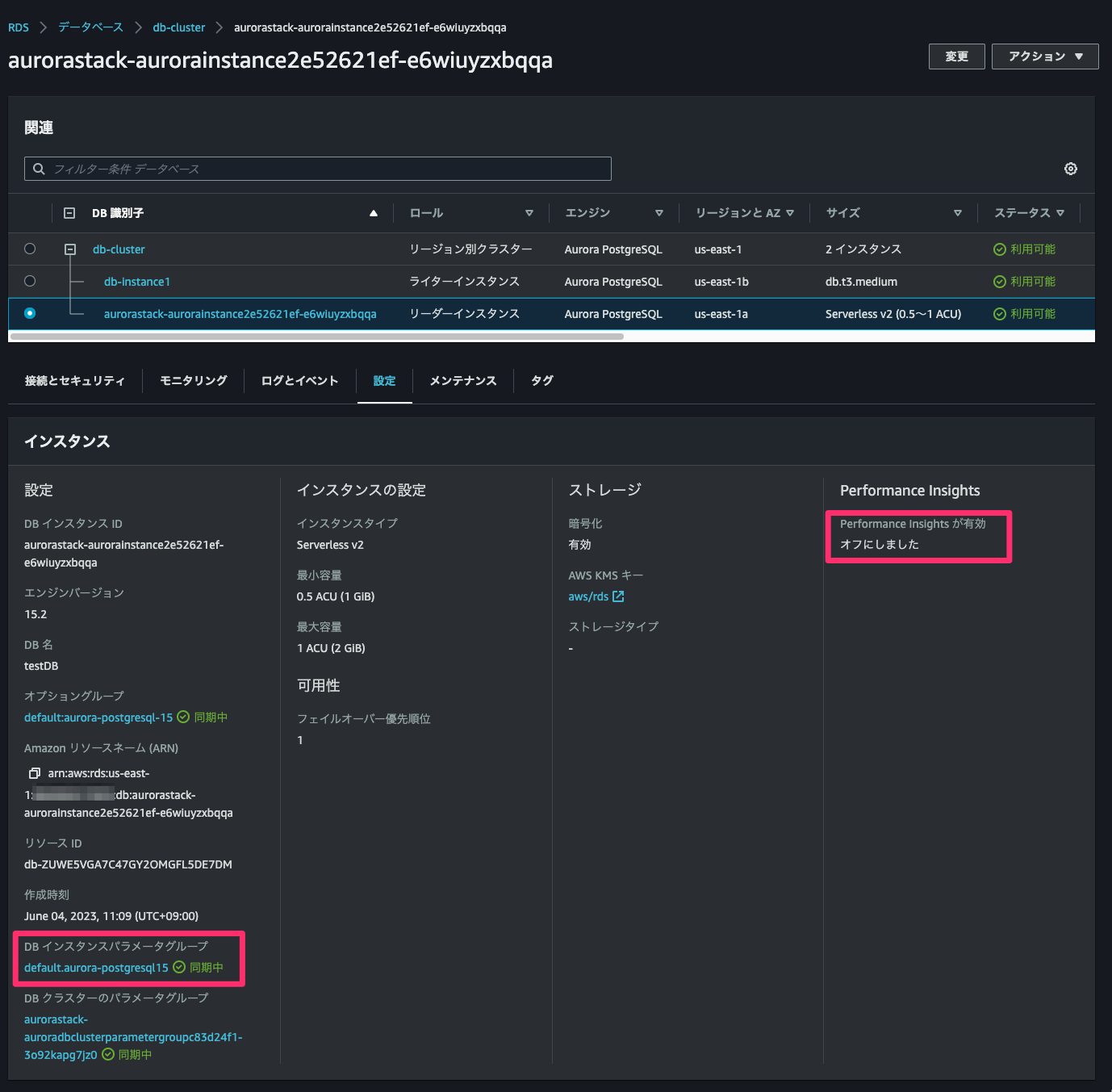Select the db-instance1 radio button
The height and width of the screenshot is (1092, 1112).
pos(30,281)
